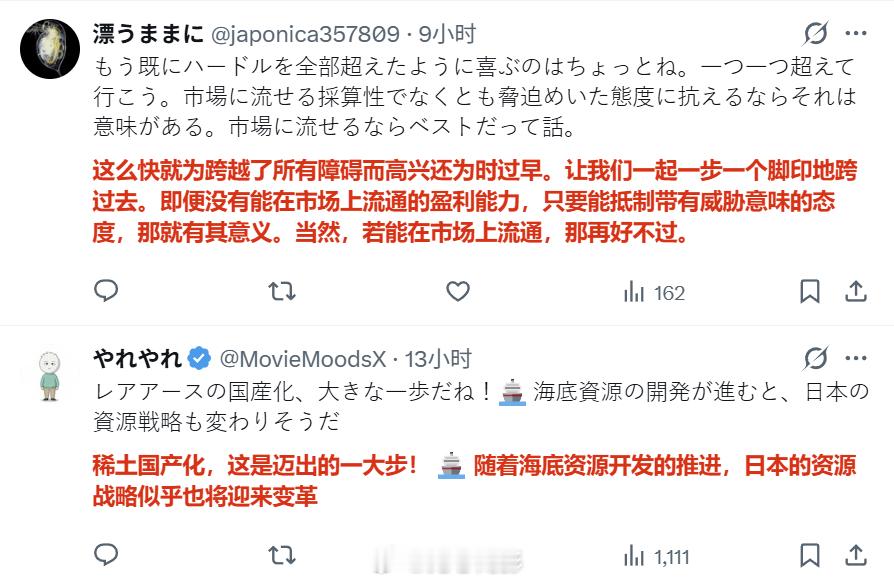Open the やれやれ cartoon avatar
The width and height of the screenshot is (894, 582).
click(50, 375)
